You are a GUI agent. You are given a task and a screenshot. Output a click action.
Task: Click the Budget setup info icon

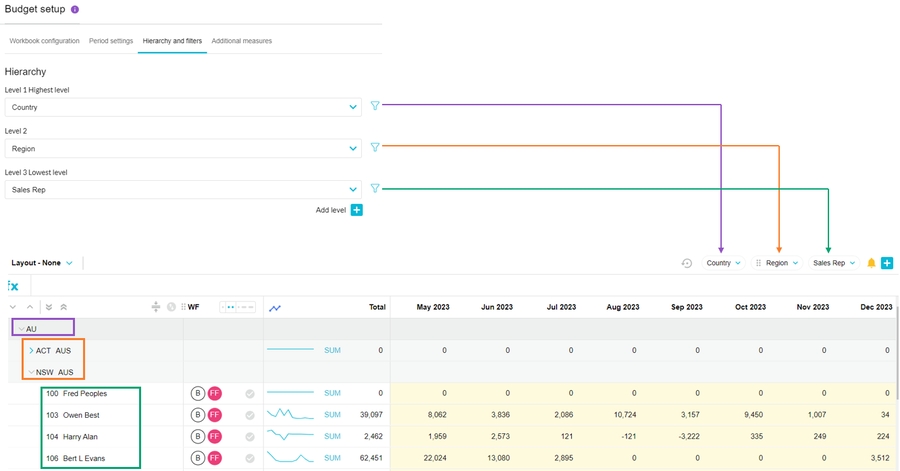point(75,9)
